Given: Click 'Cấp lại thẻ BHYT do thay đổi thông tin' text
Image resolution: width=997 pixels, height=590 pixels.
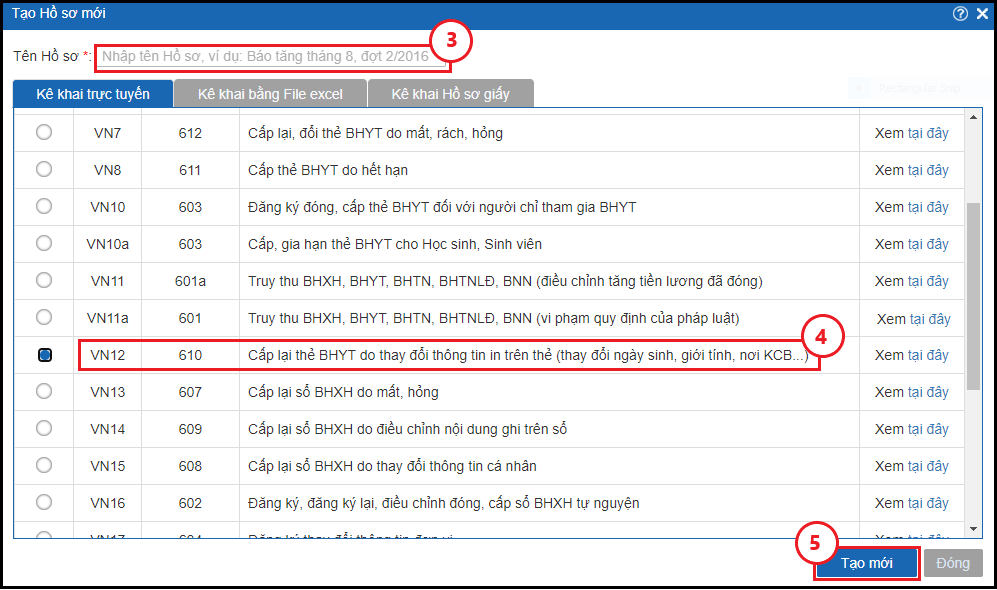Looking at the screenshot, I should click(x=528, y=355).
